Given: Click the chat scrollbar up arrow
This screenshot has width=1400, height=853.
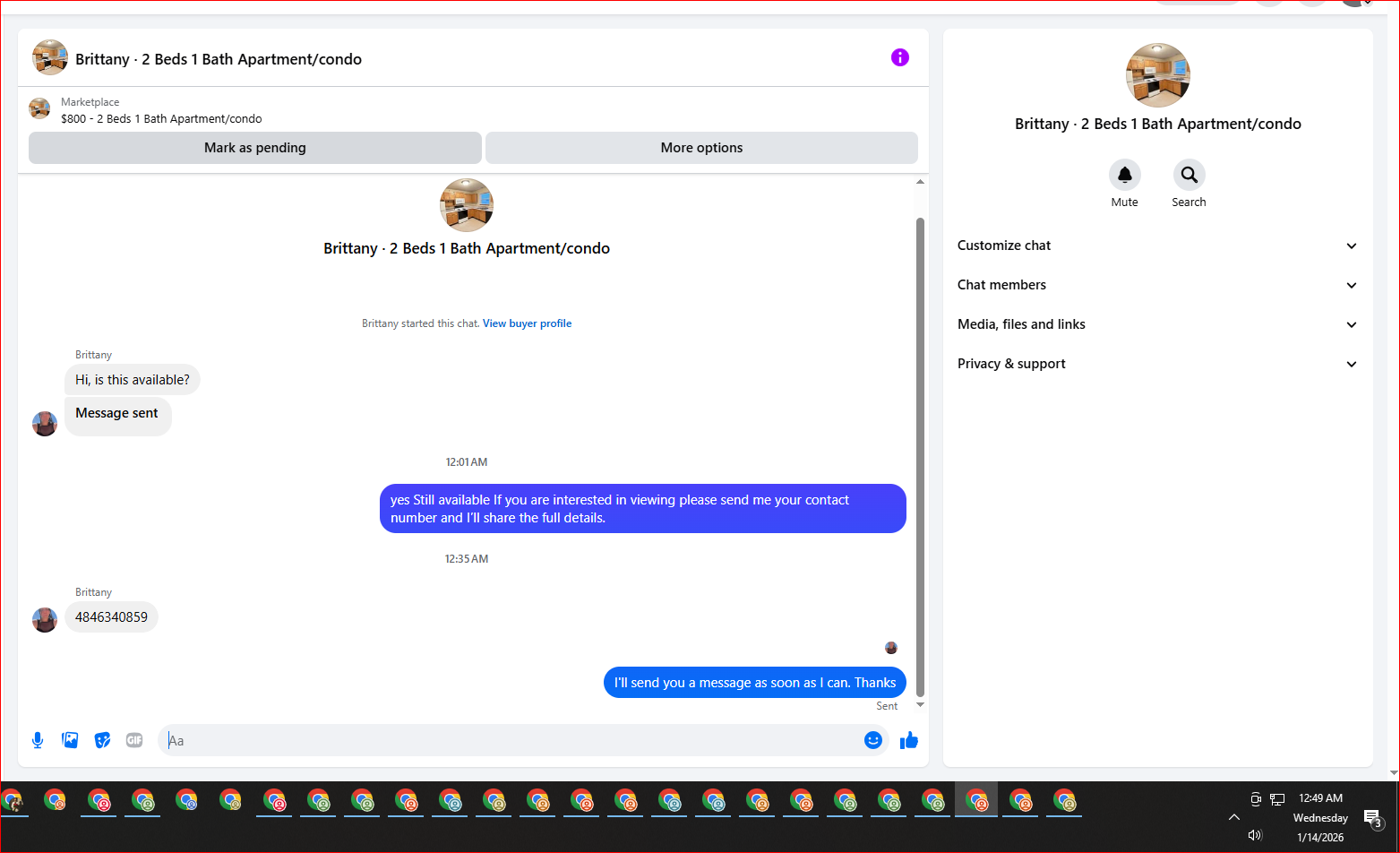Looking at the screenshot, I should point(920,182).
